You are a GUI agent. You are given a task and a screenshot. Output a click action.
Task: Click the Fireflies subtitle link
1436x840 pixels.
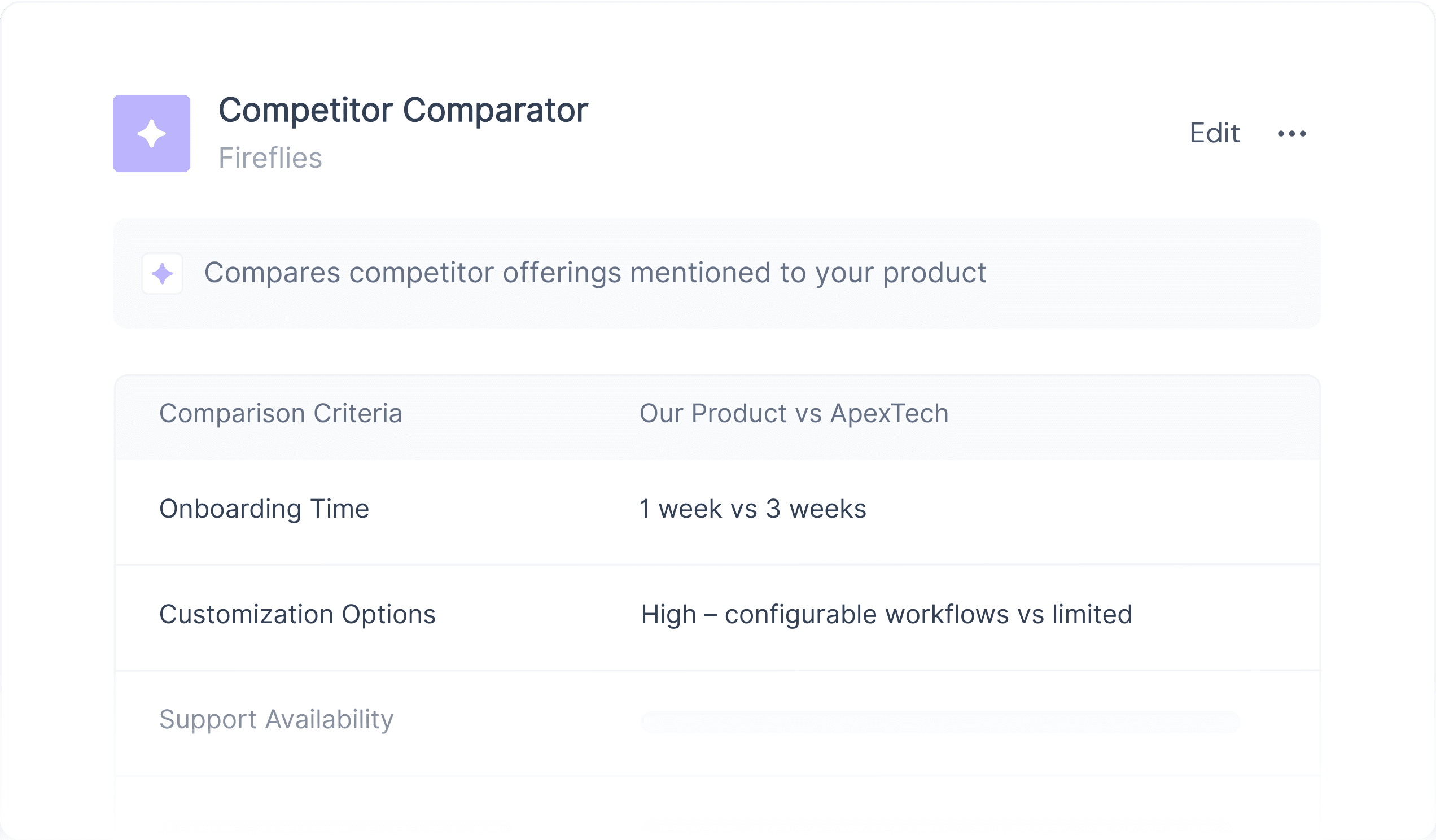pos(270,158)
